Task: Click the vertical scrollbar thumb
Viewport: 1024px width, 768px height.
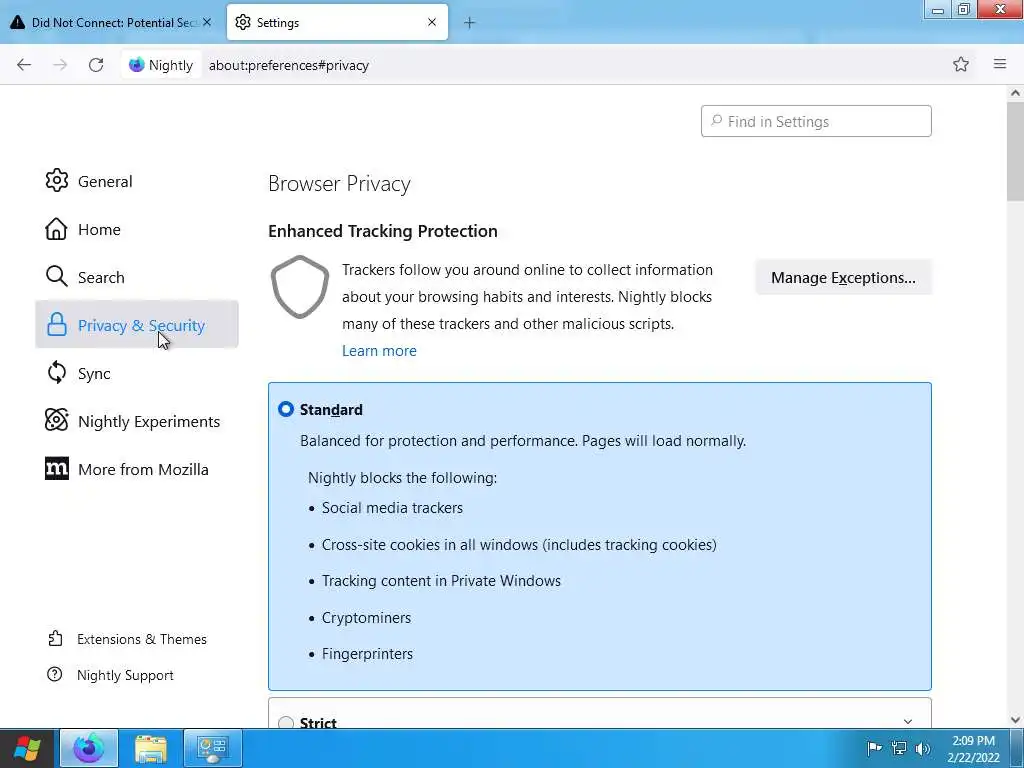Action: click(x=1015, y=152)
